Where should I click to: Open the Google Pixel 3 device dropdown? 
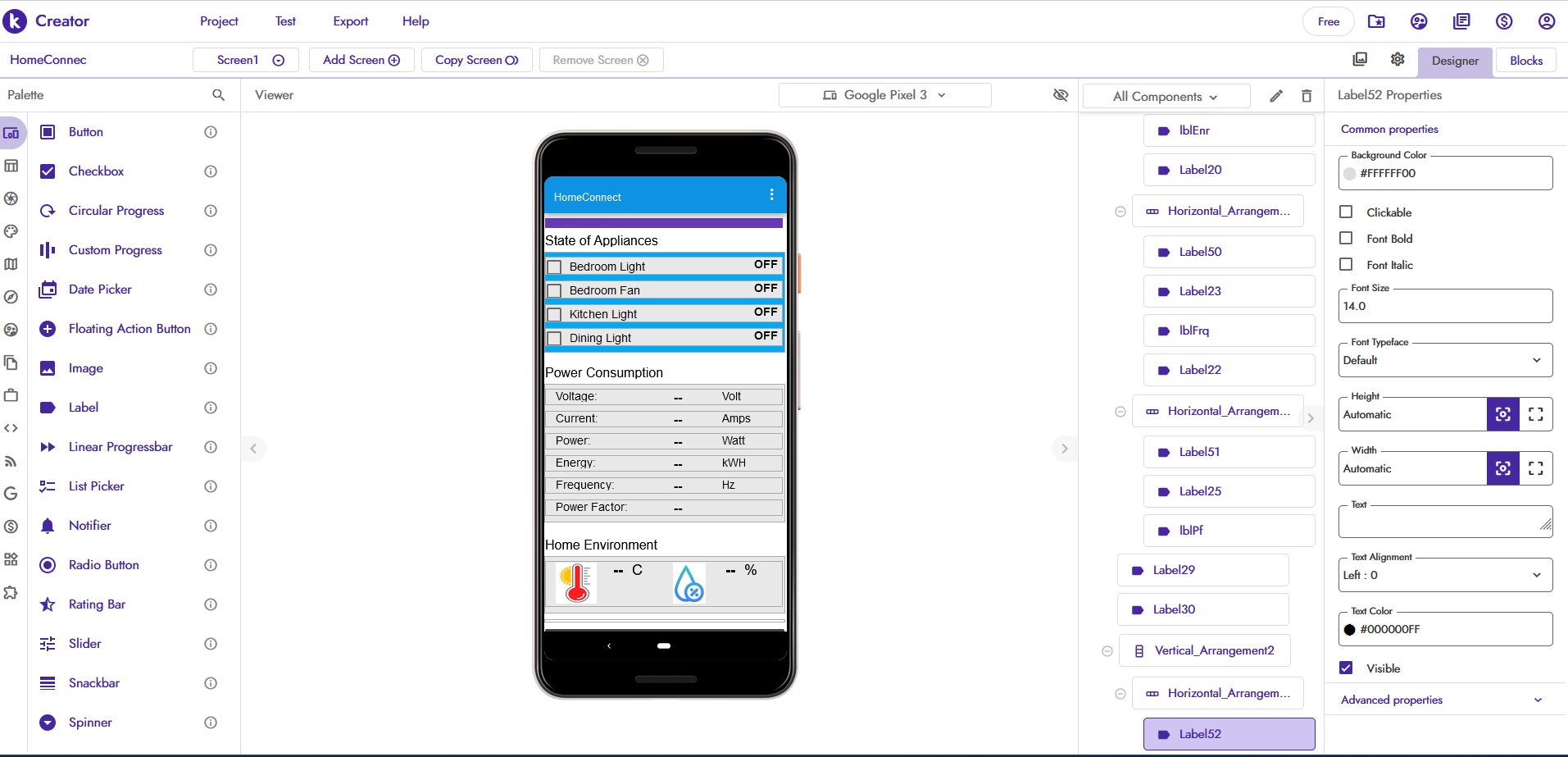click(885, 95)
